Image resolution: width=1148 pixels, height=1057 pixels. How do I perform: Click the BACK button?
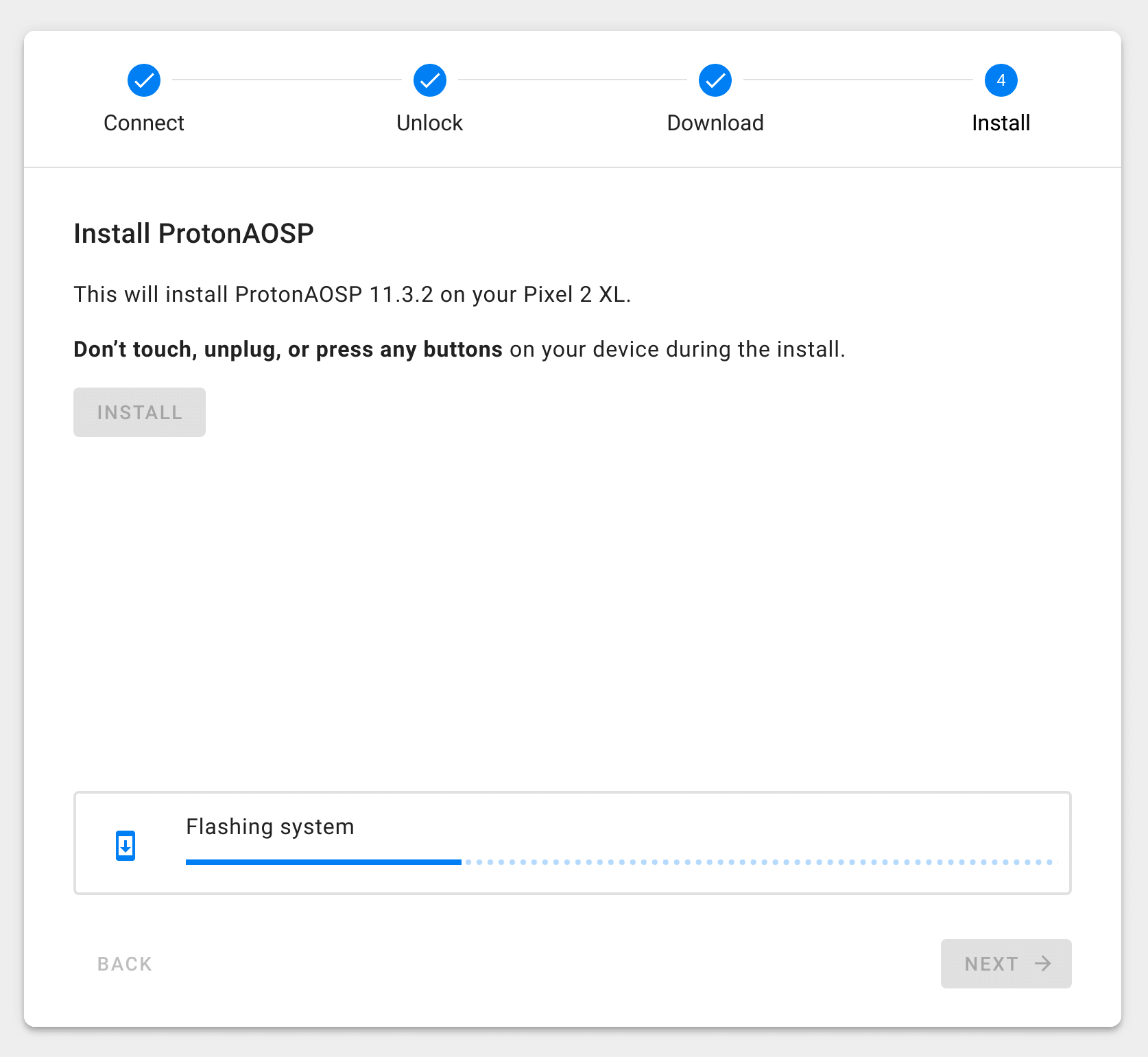tap(124, 964)
